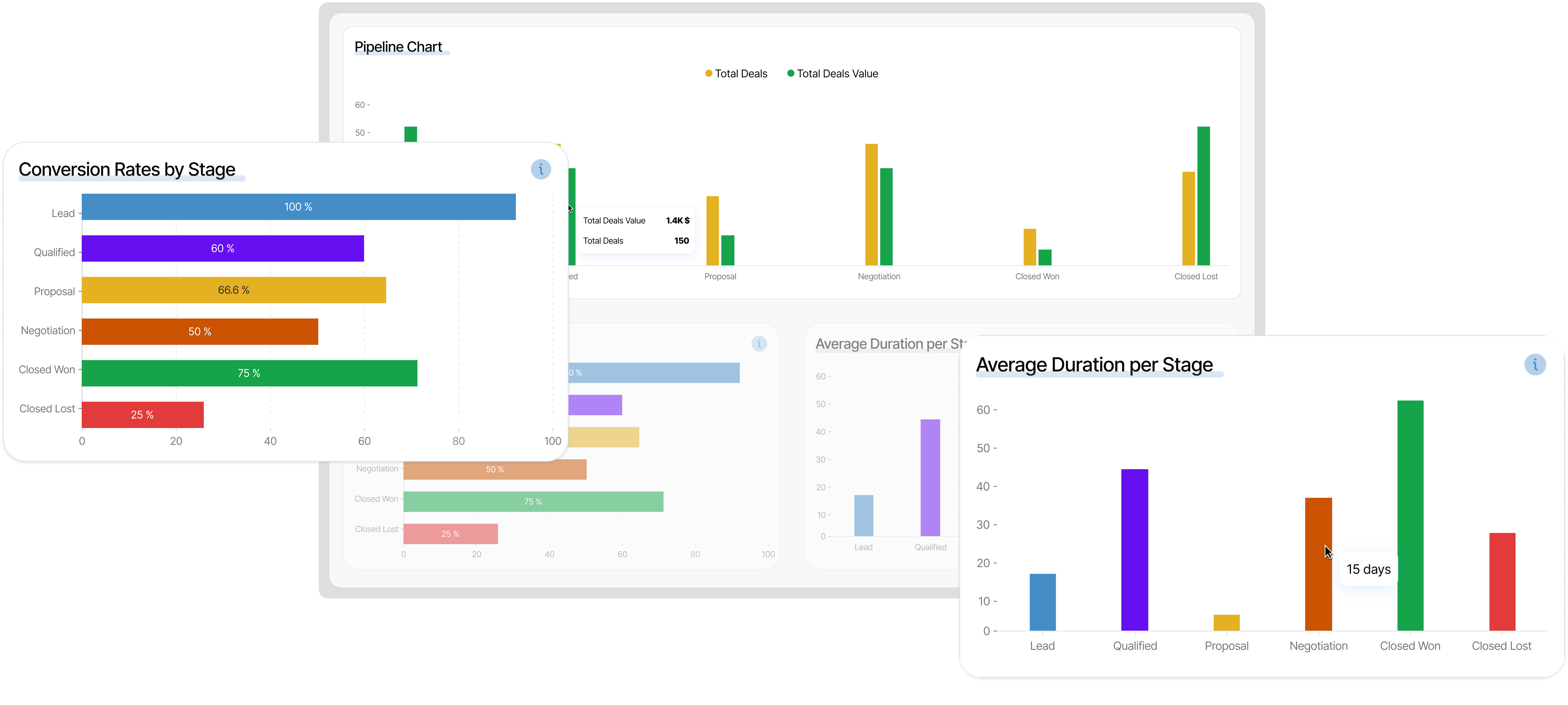Click Closed Lost yellow bar in Pipeline Chart

click(x=1188, y=218)
